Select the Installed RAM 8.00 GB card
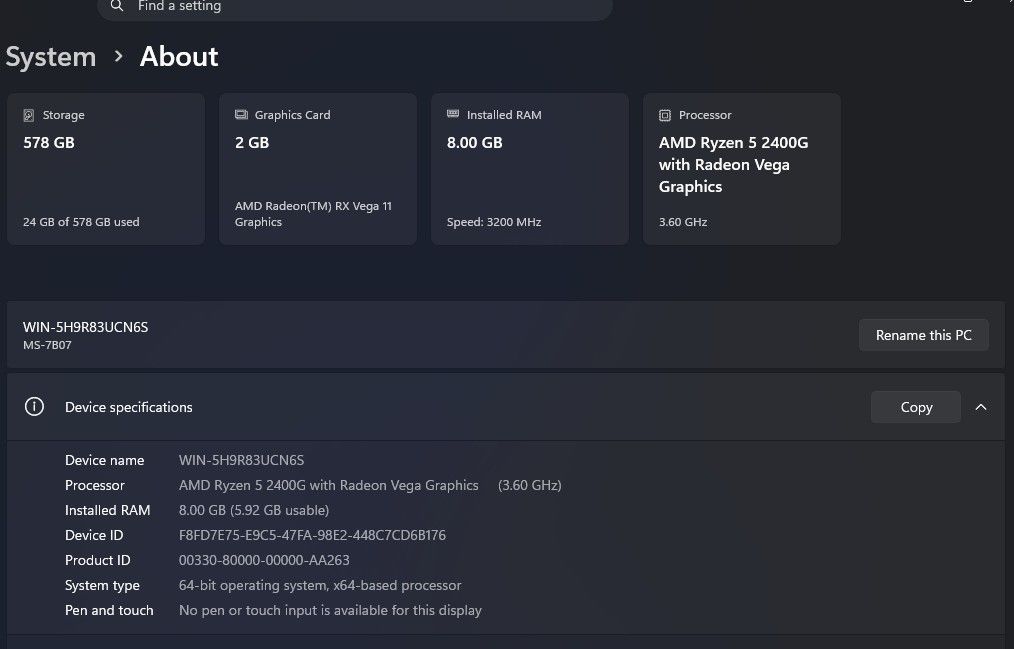The image size is (1014, 649). coord(530,169)
